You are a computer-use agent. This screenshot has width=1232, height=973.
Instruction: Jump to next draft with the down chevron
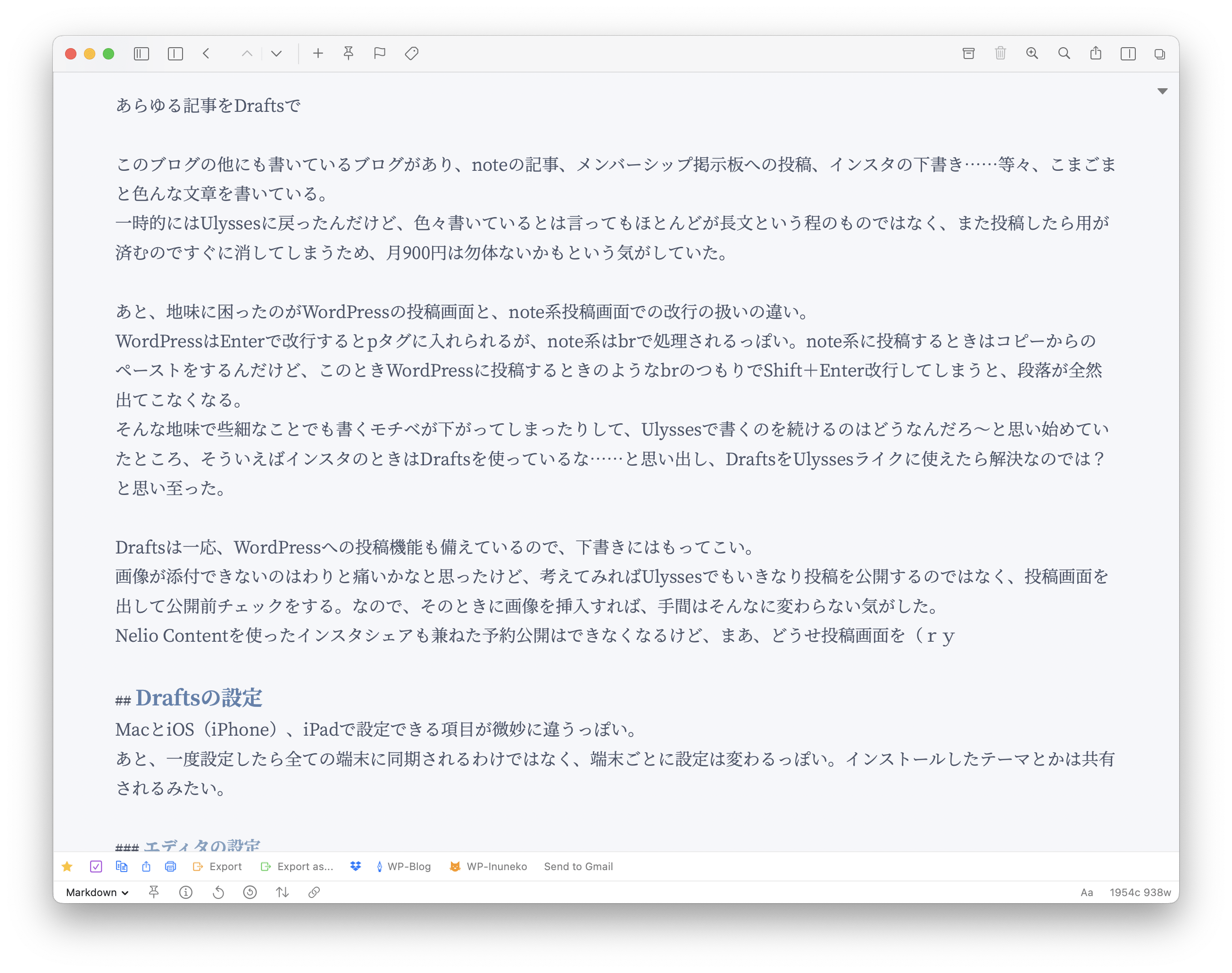click(277, 53)
